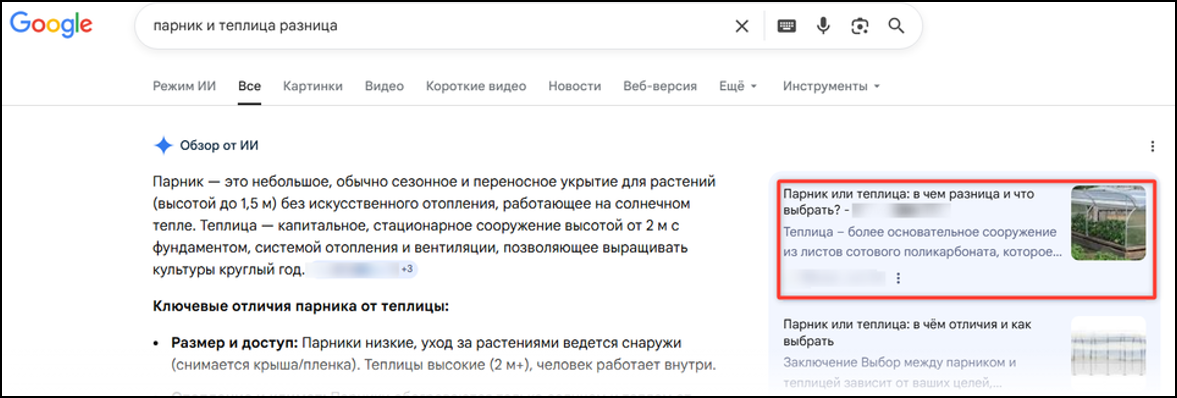This screenshot has height=398, width=1177.
Task: Clear the search query with the X icon
Action: [742, 26]
